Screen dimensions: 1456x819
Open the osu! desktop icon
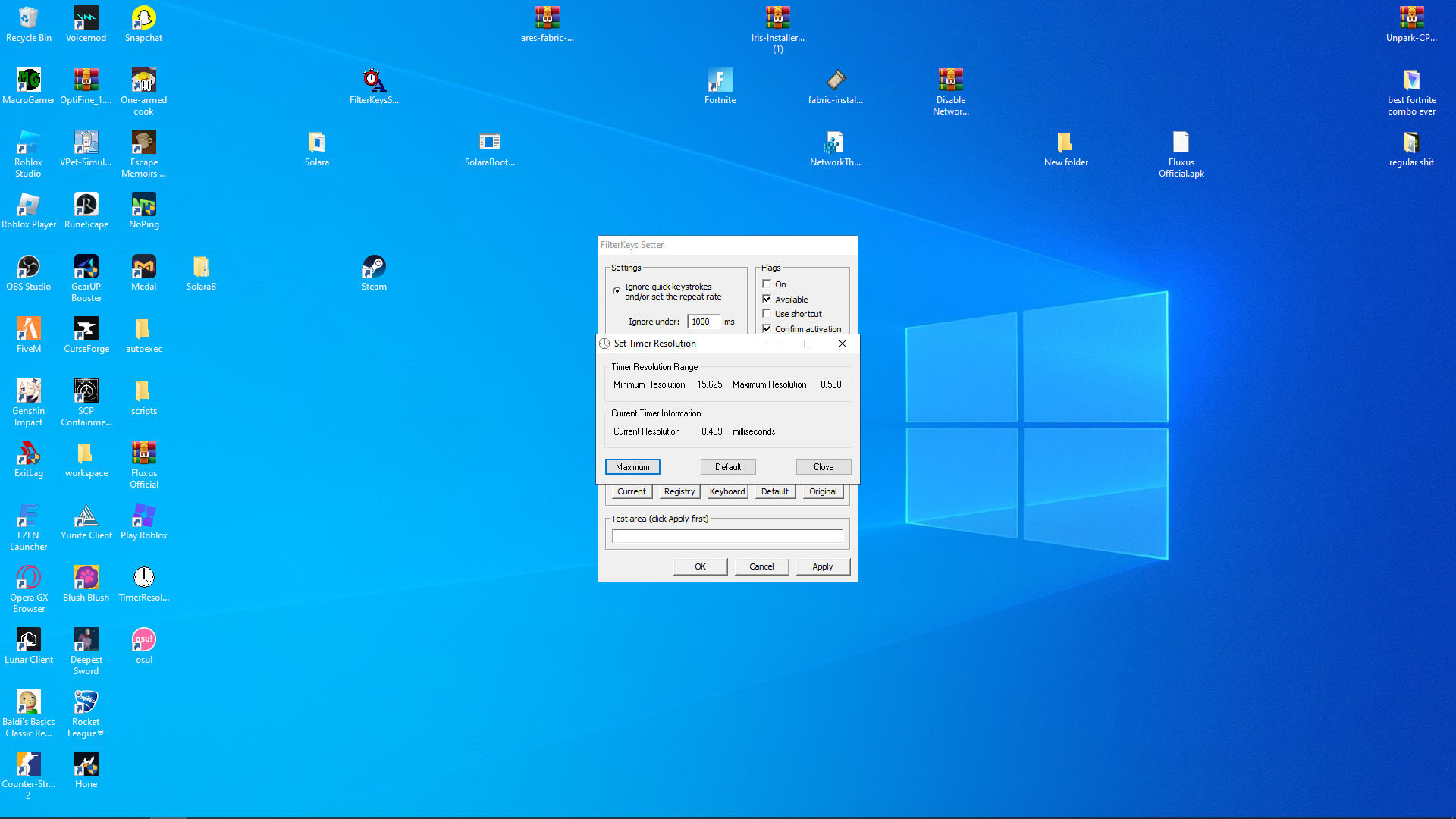pos(143,641)
